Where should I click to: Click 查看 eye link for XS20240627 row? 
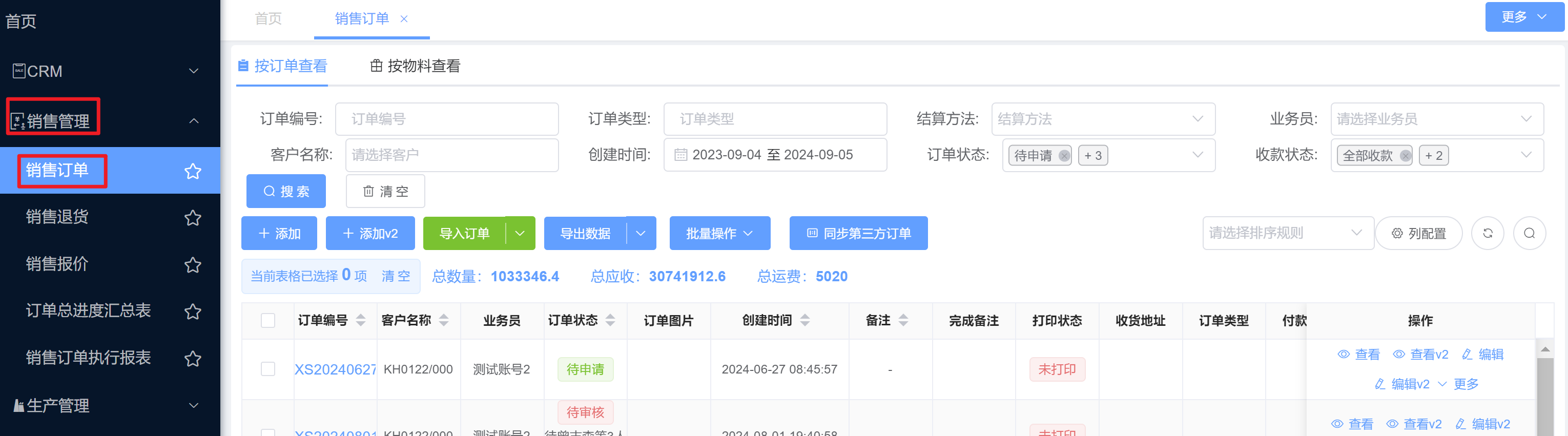1358,355
